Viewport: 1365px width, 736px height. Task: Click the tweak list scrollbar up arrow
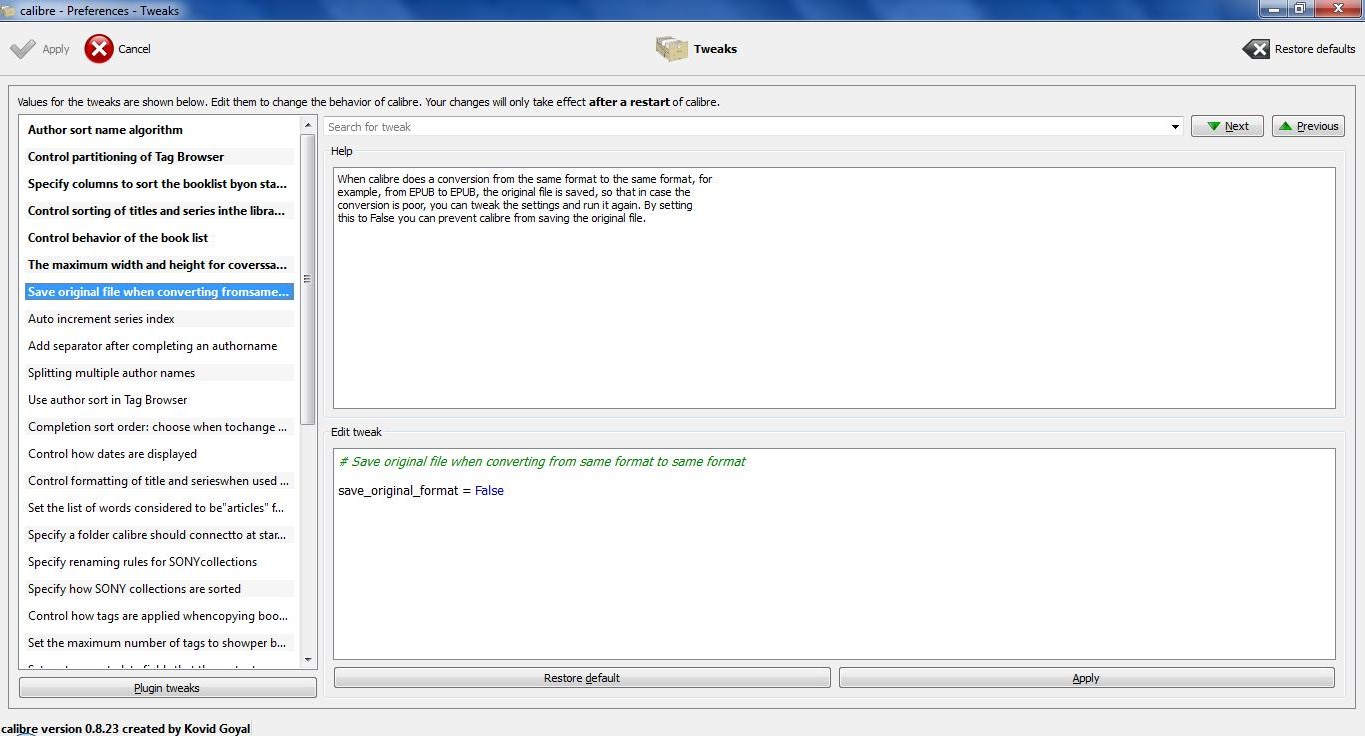coord(308,124)
